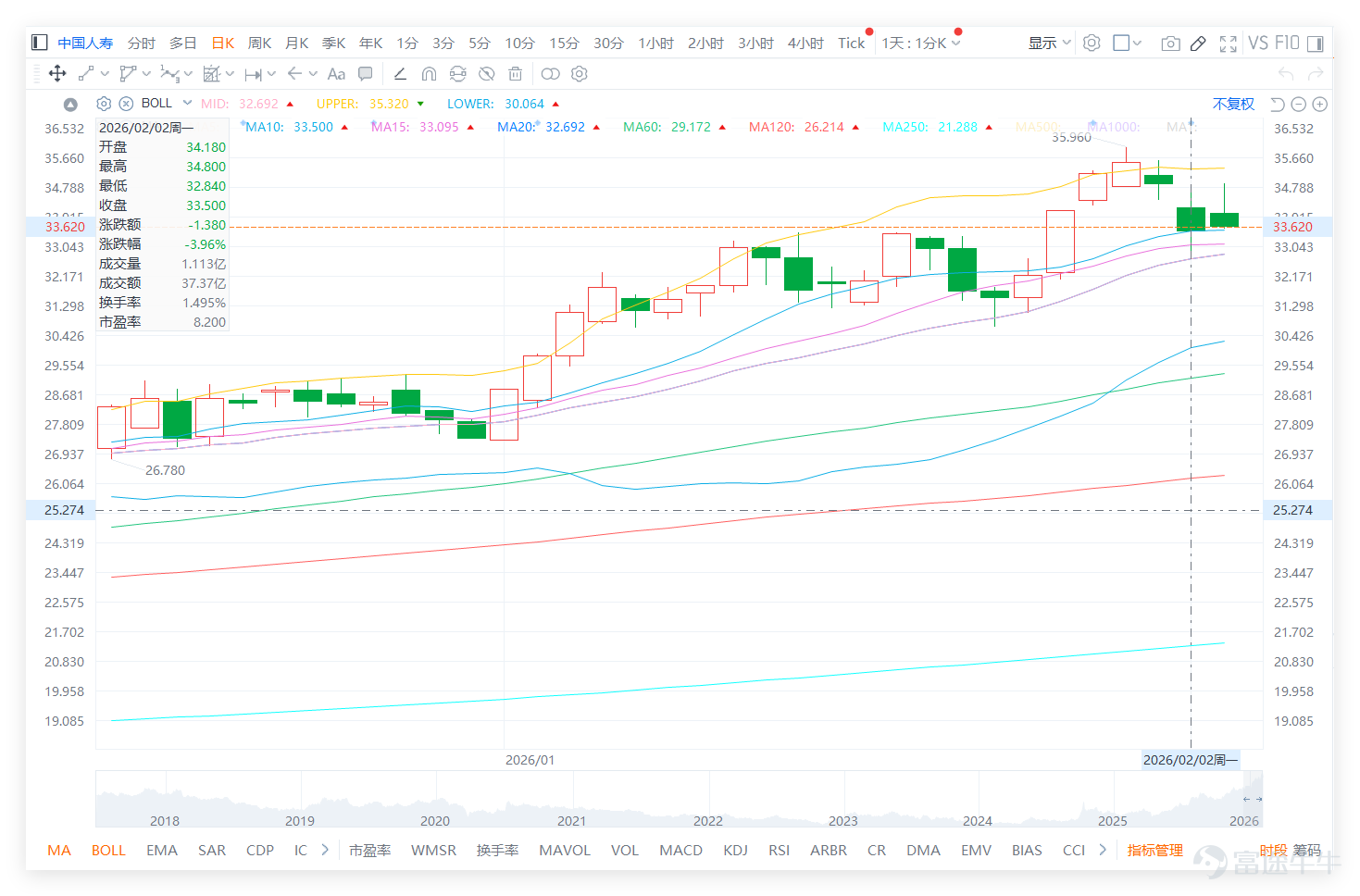Zoom in chart with plus icon

1320,105
